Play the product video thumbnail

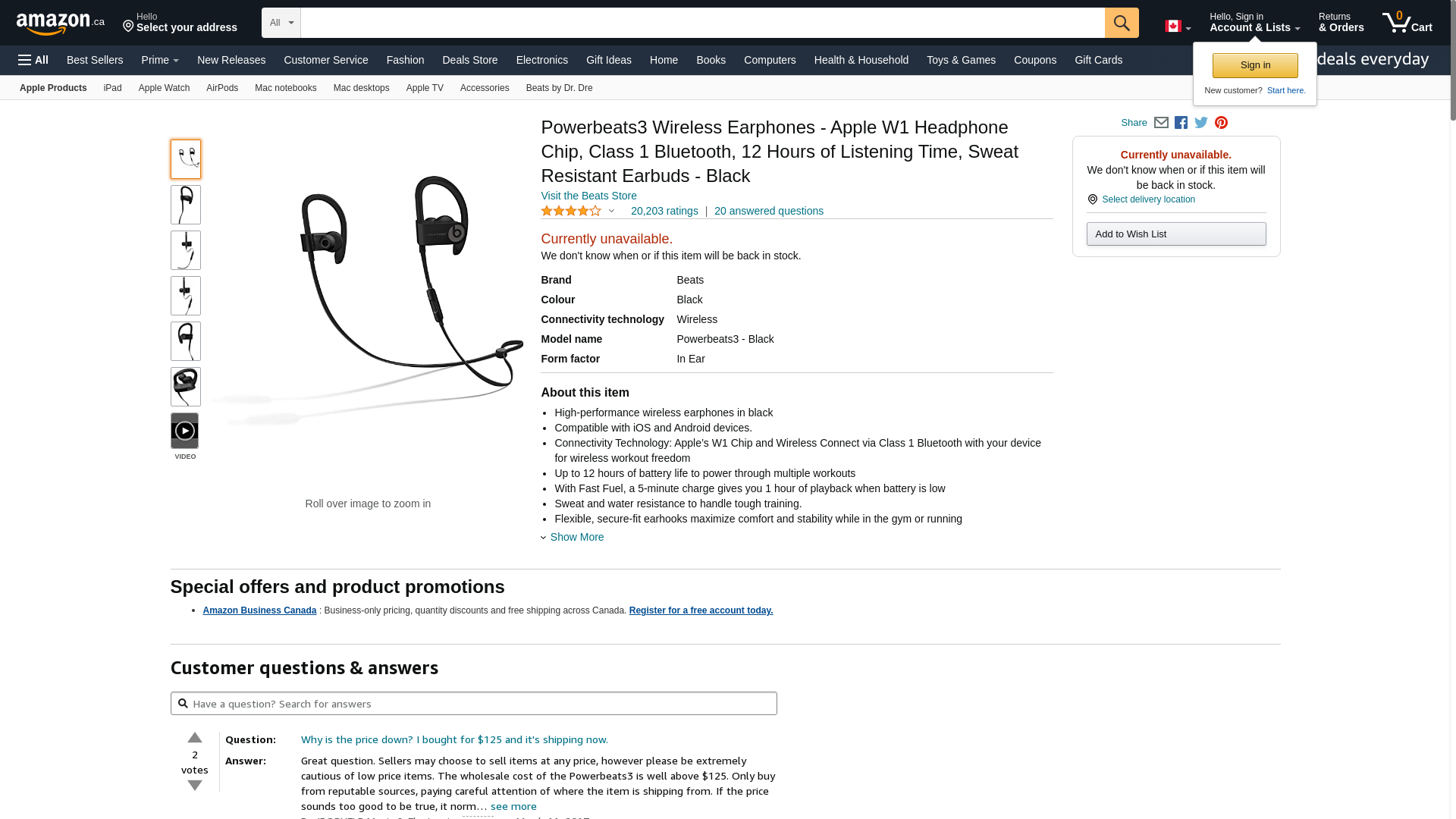185,431
